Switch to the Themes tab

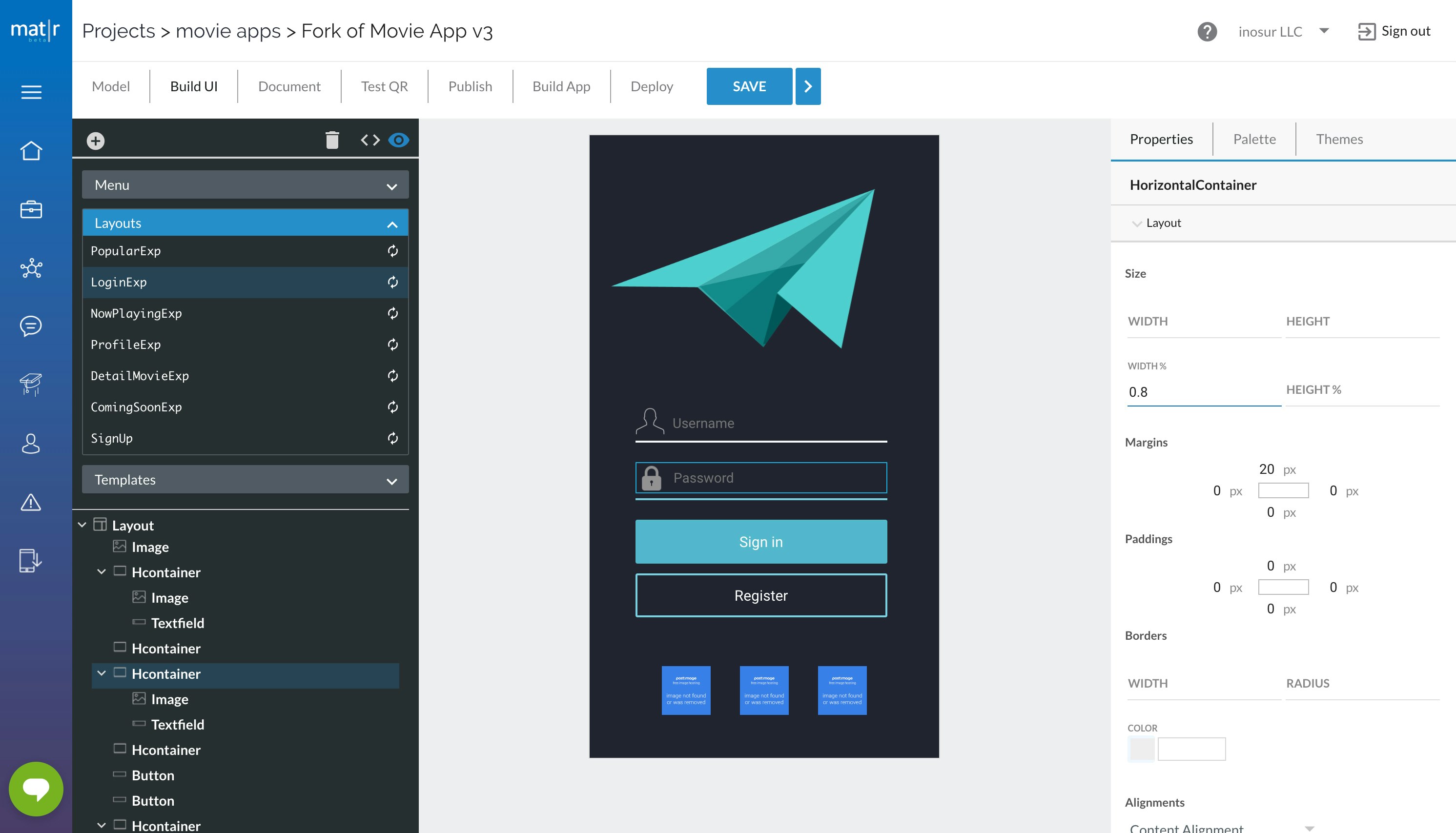(x=1339, y=139)
